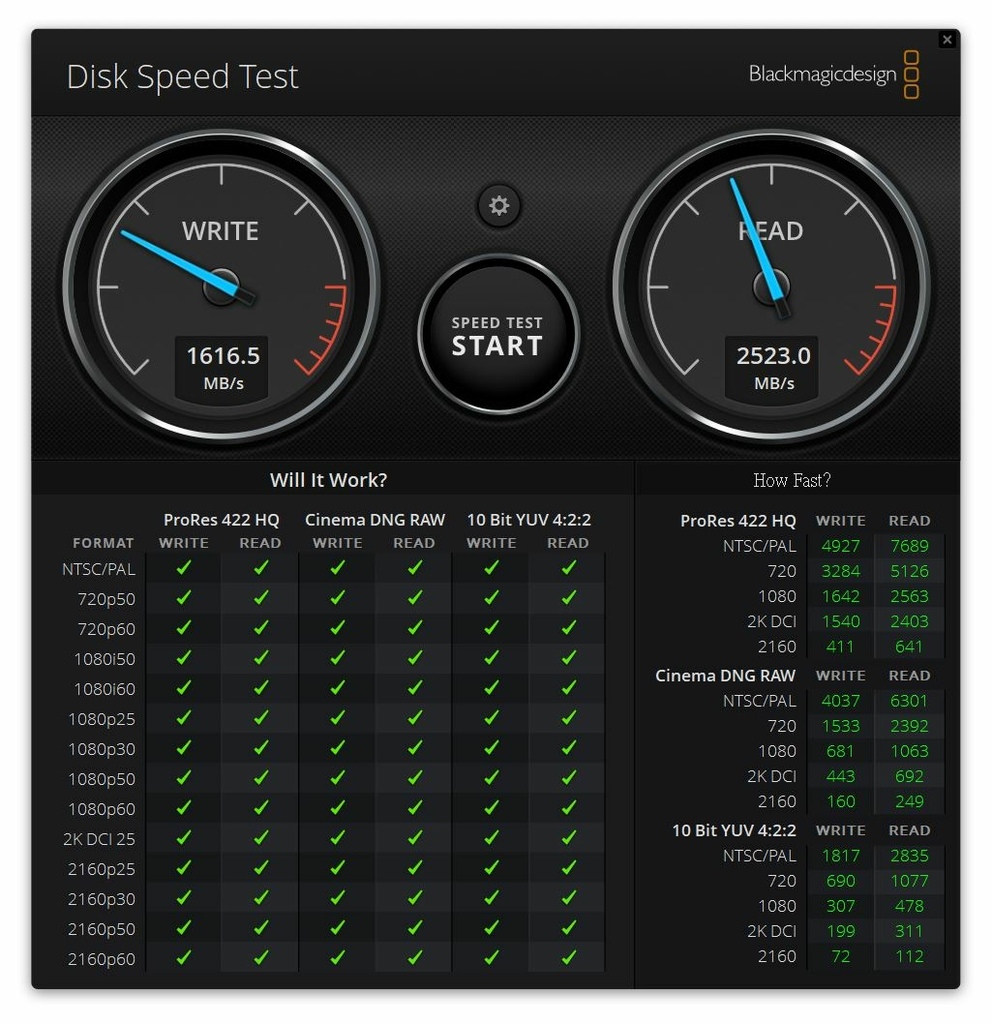
Task: Click 1080p30 ProRes 422 HQ read checkmark
Action: [x=261, y=748]
